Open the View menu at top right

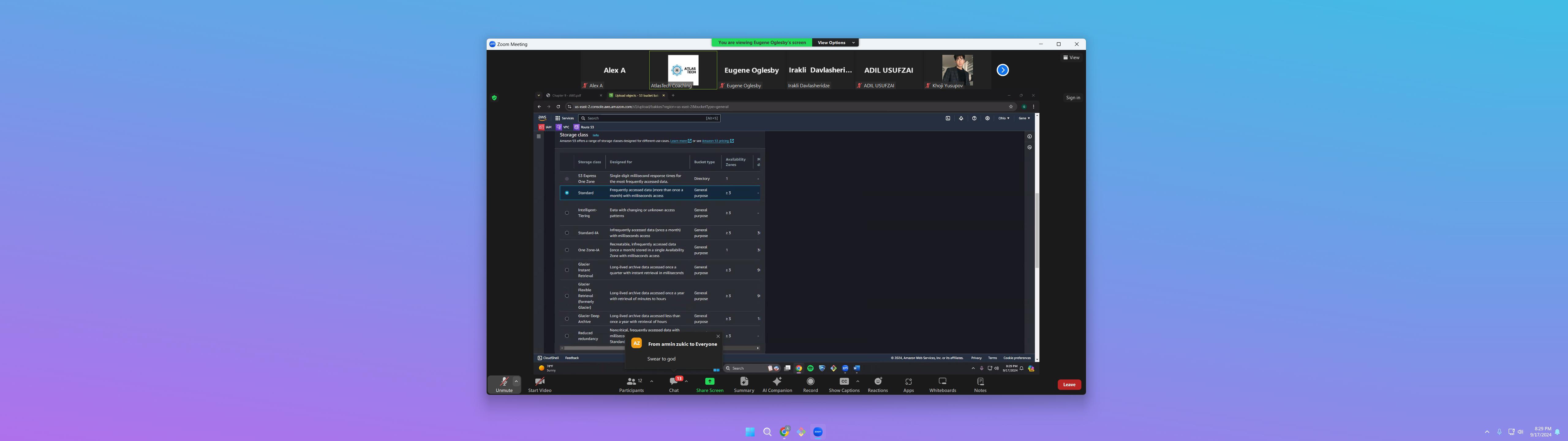click(x=1071, y=58)
